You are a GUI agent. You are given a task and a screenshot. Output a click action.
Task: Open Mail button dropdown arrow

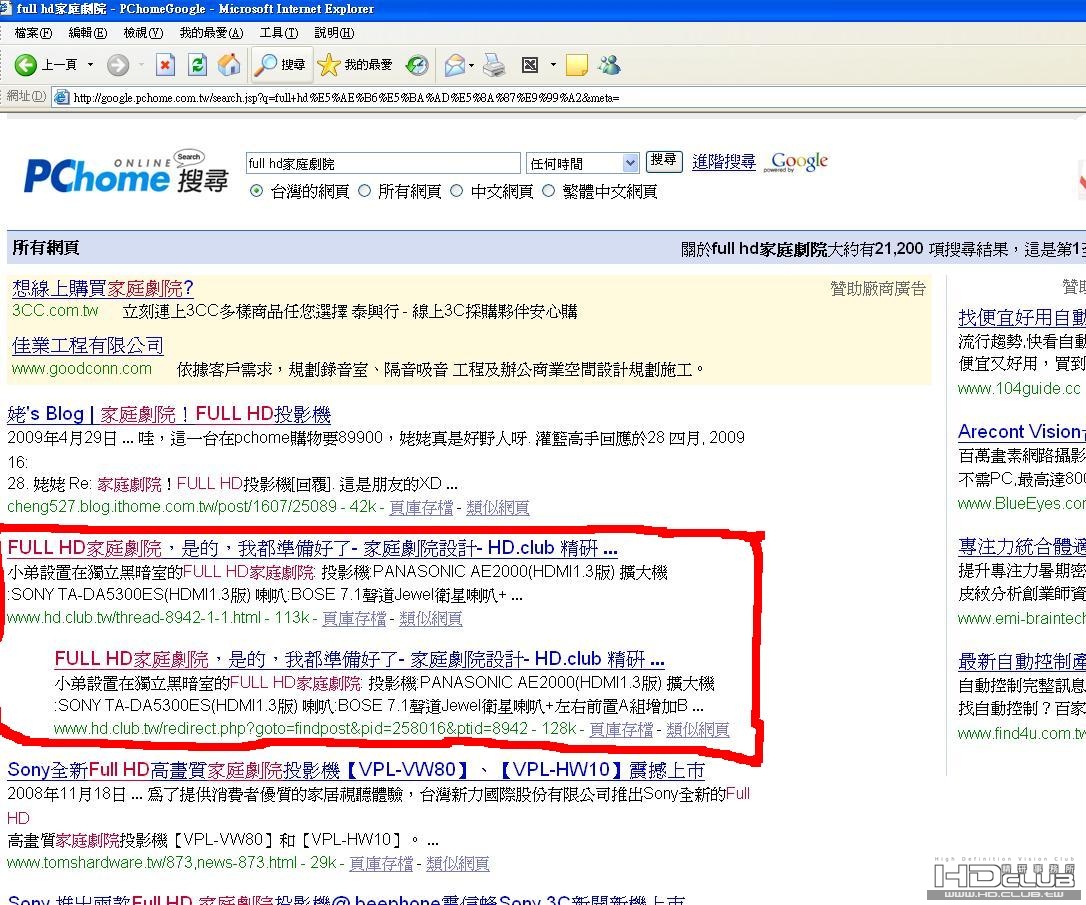[x=472, y=66]
